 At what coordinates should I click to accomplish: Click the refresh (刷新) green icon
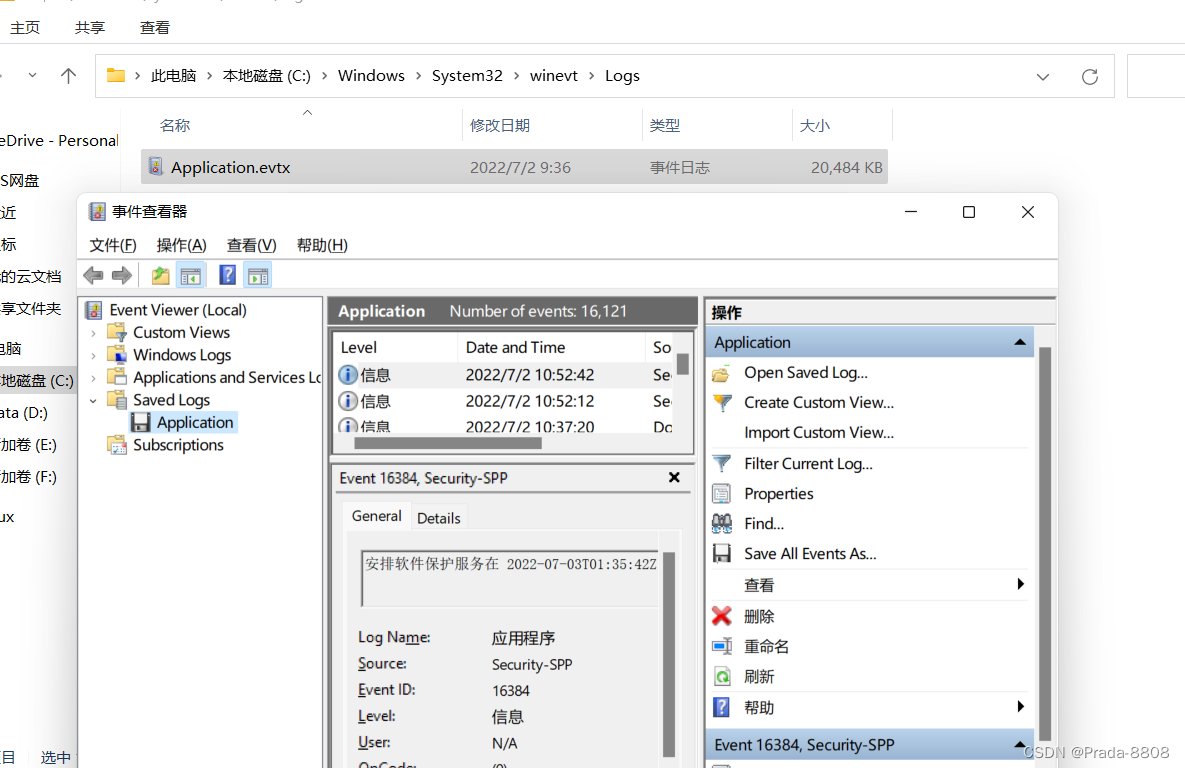[722, 677]
